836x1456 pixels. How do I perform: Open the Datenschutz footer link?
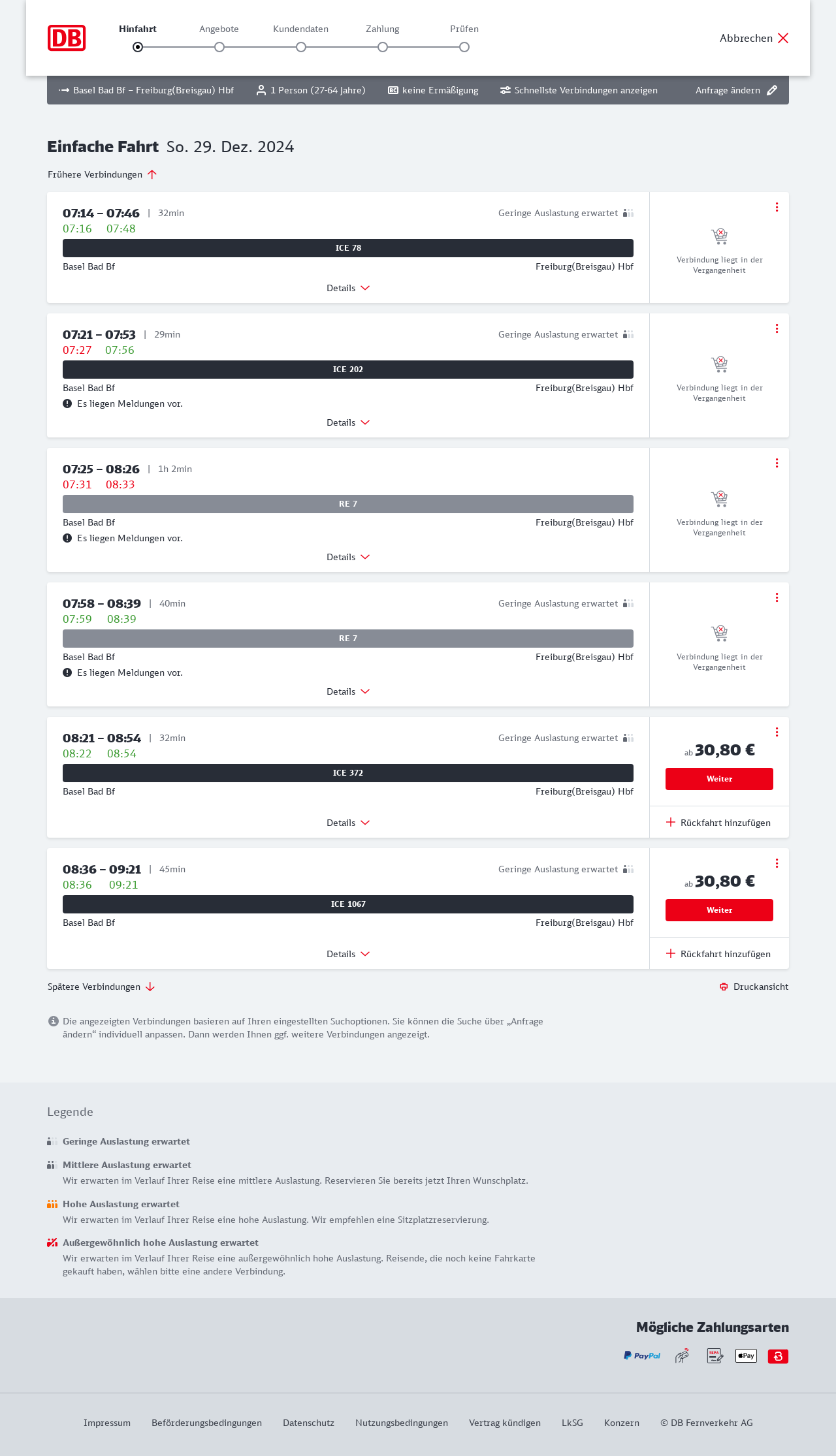[308, 1423]
